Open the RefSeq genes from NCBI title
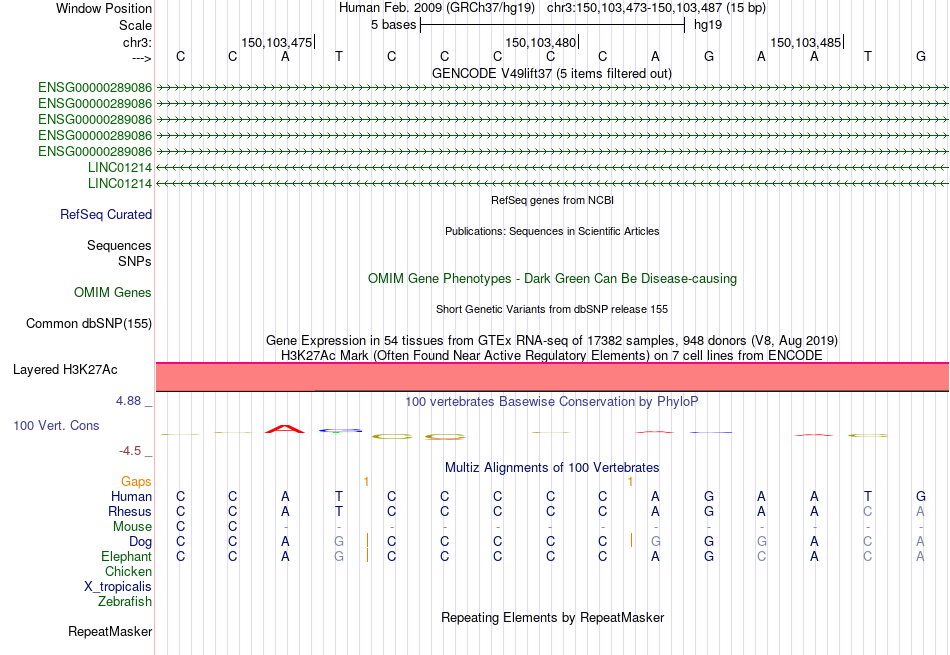This screenshot has height=655, width=950. point(552,200)
